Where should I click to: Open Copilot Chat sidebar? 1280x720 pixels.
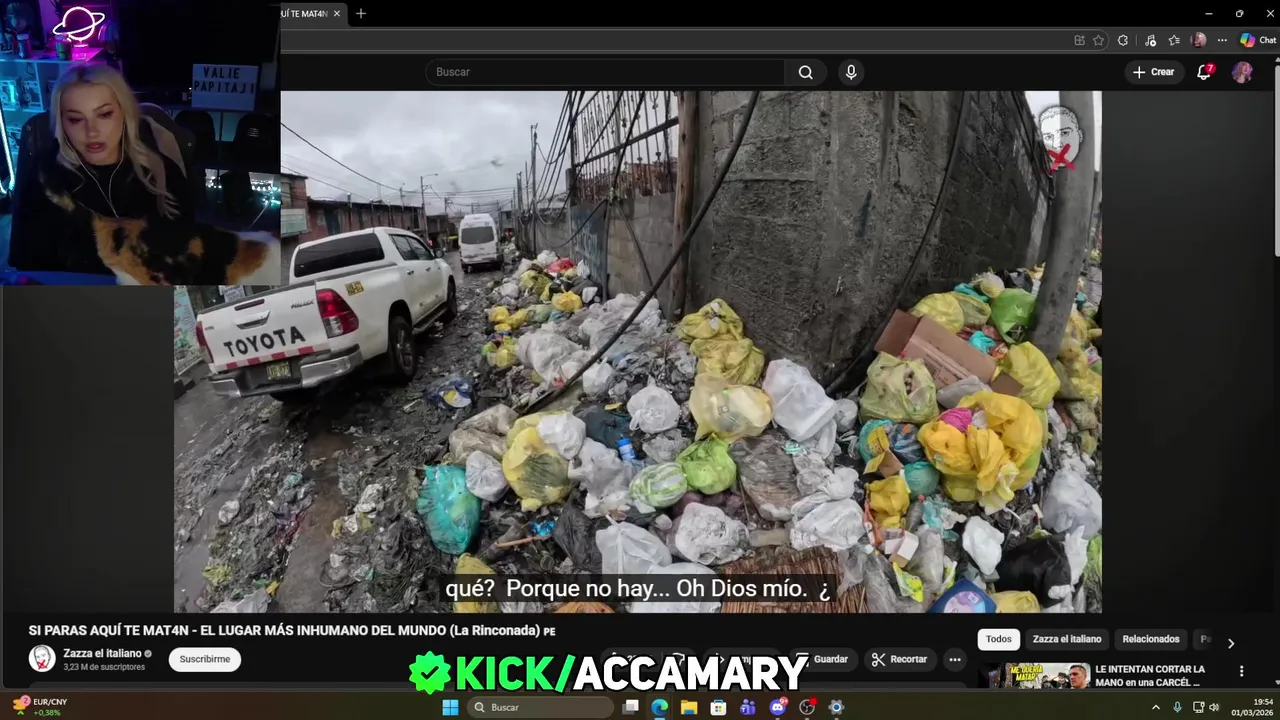[x=1257, y=40]
